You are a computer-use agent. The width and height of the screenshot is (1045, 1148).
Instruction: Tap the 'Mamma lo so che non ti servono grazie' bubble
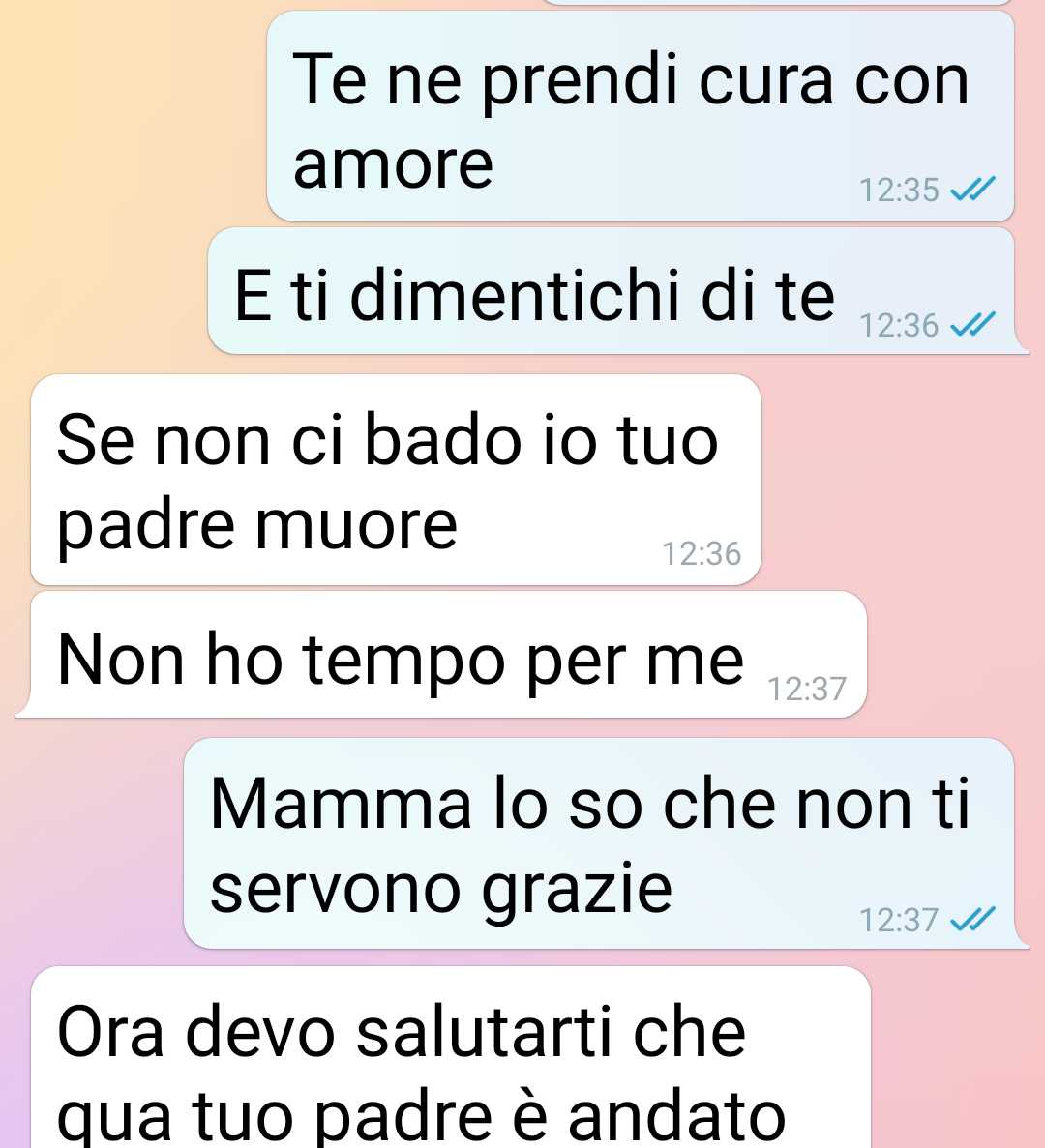pyautogui.click(x=607, y=843)
